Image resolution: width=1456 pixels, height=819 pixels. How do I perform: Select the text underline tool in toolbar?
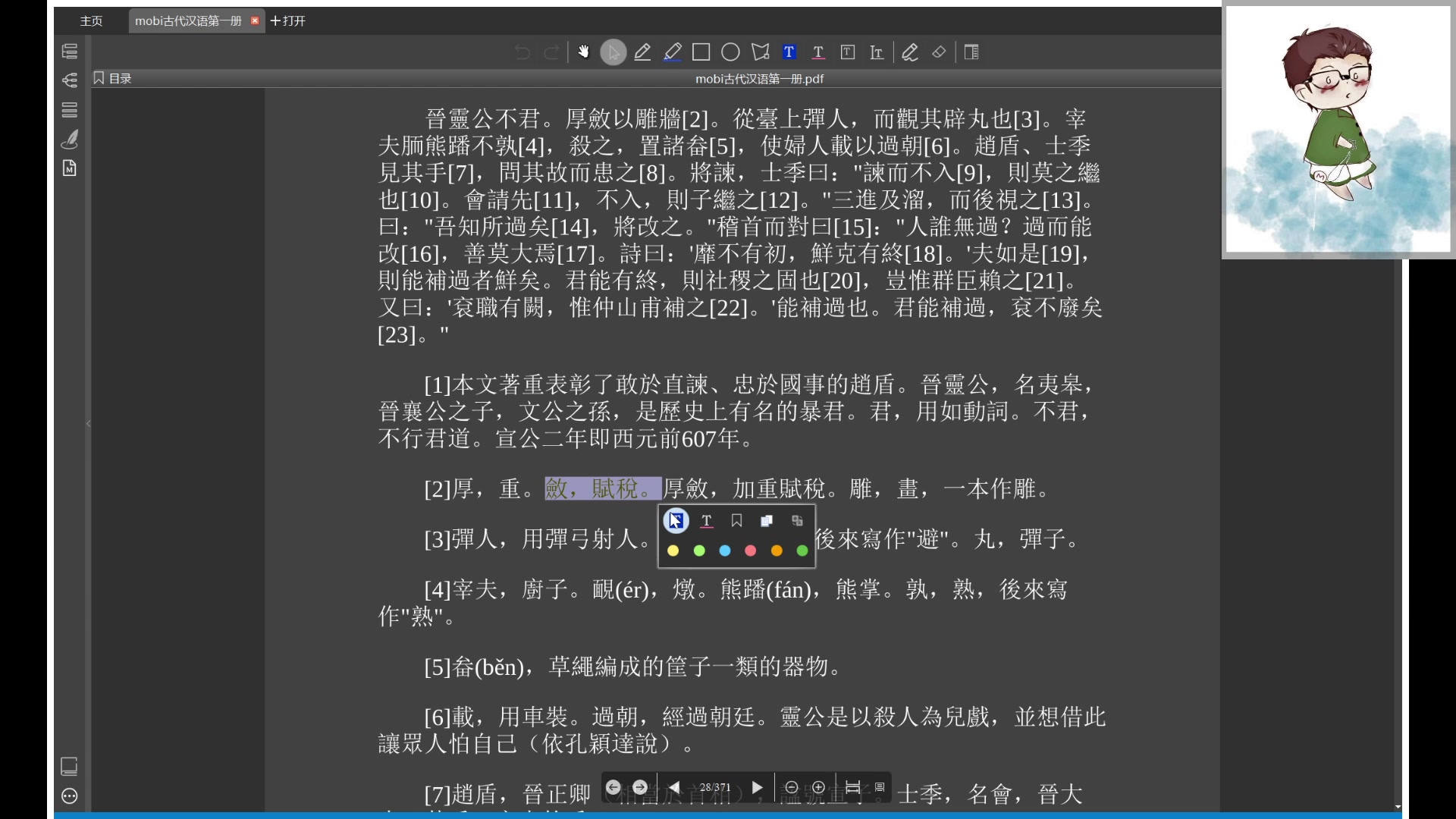click(818, 52)
